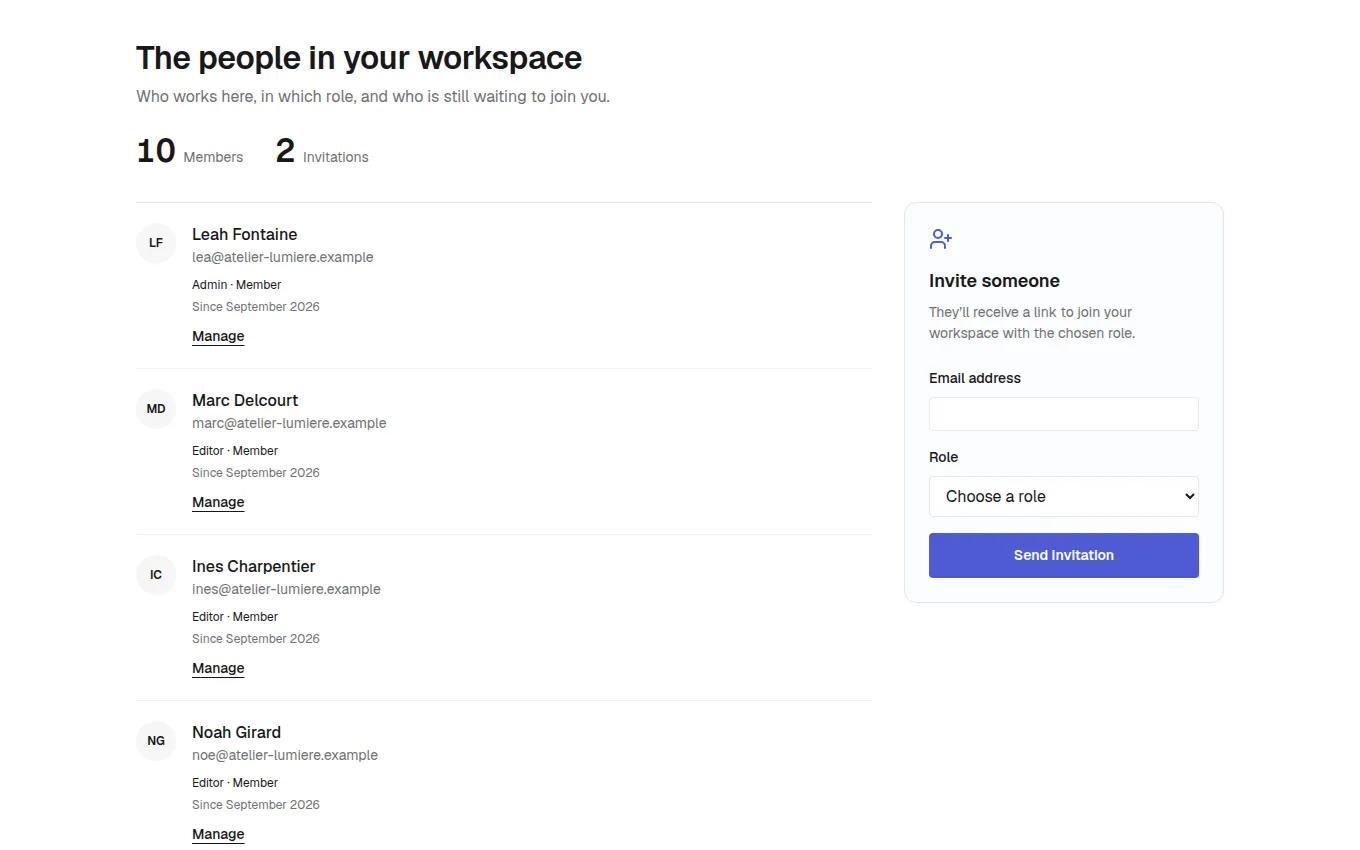Click email marc@atelier-lumiere.example
The width and height of the screenshot is (1360, 850).
[x=289, y=423]
